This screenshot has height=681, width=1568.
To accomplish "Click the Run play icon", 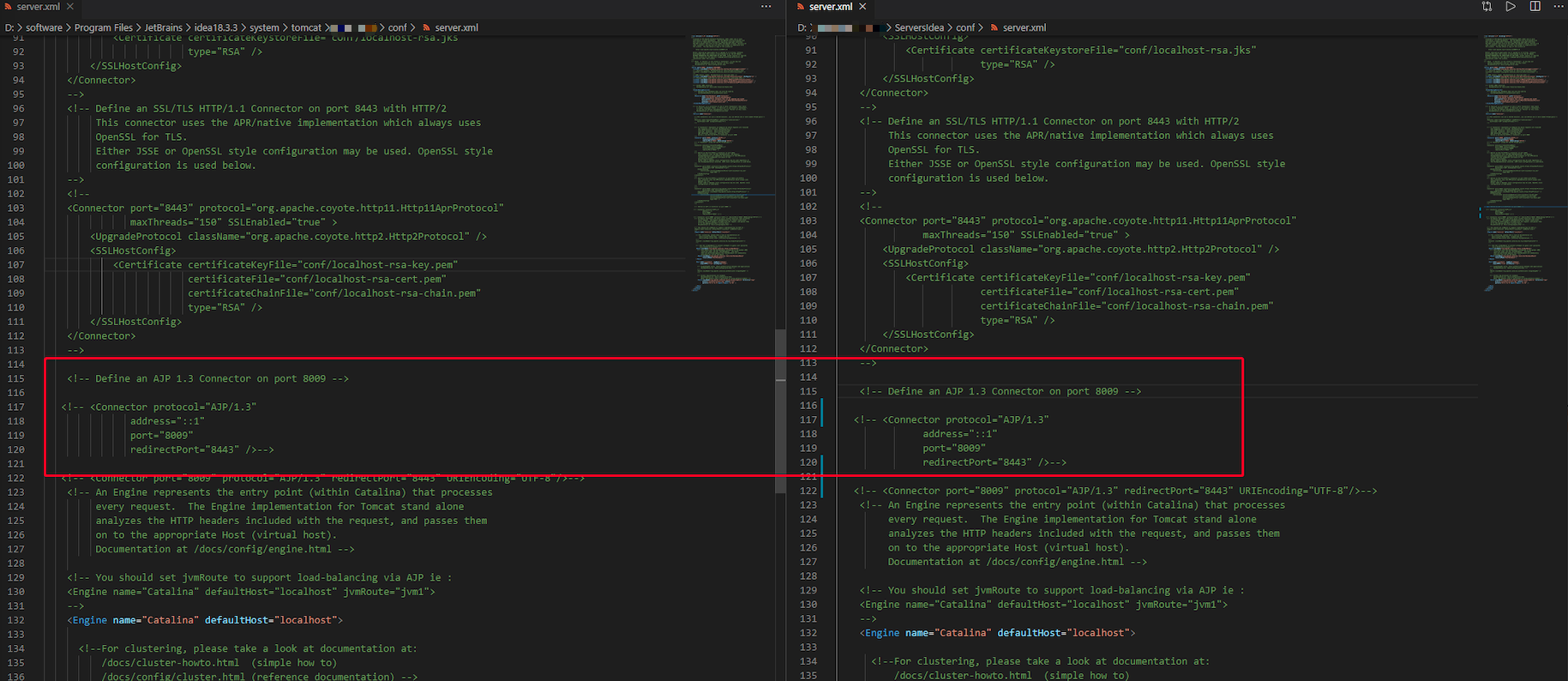I will 1511,7.
